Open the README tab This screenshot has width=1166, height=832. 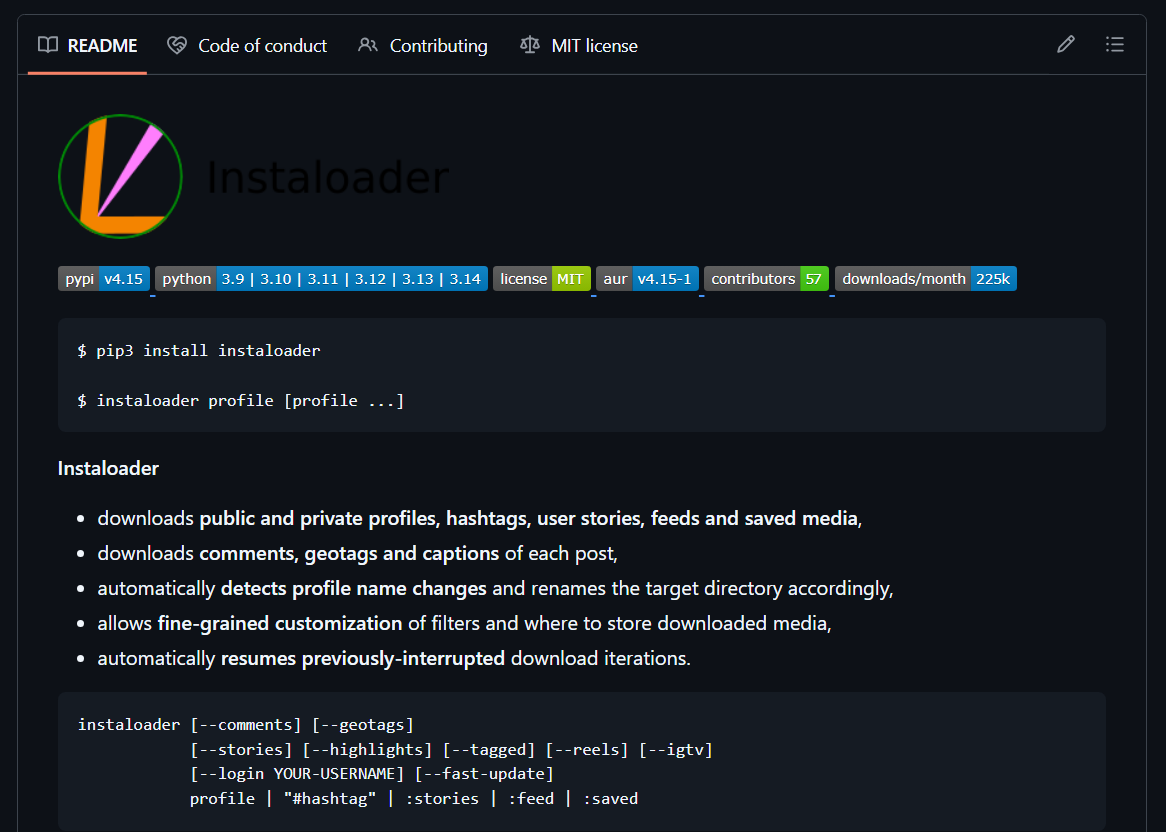point(87,45)
